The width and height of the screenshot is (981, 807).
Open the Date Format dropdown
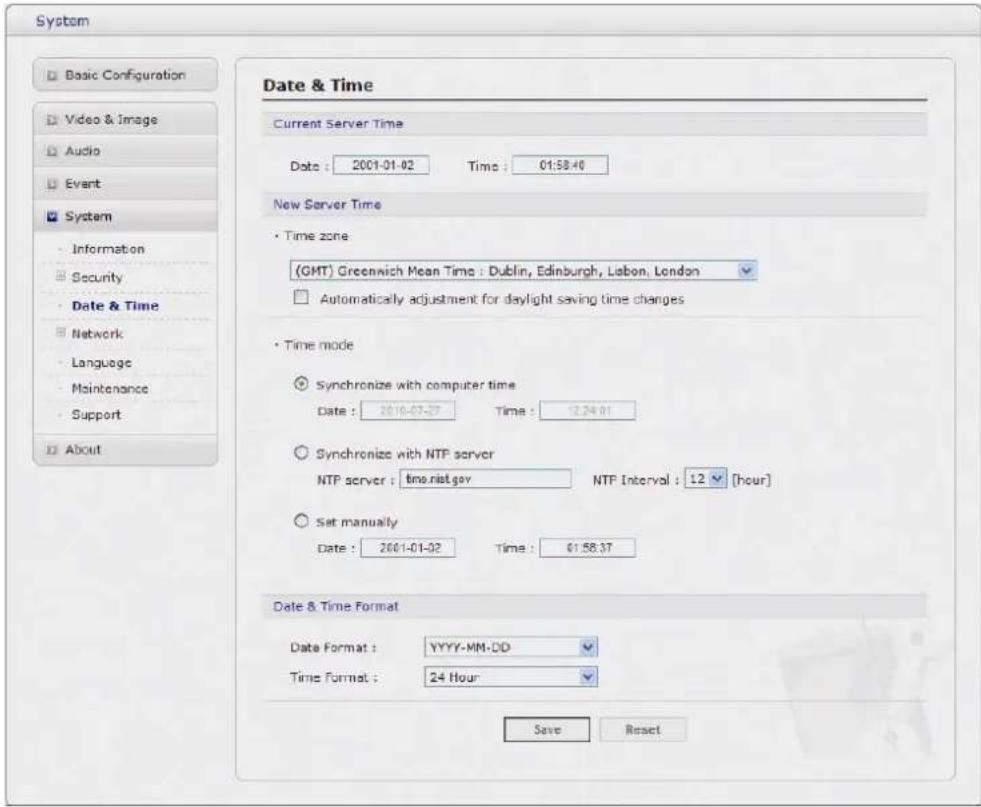point(511,647)
